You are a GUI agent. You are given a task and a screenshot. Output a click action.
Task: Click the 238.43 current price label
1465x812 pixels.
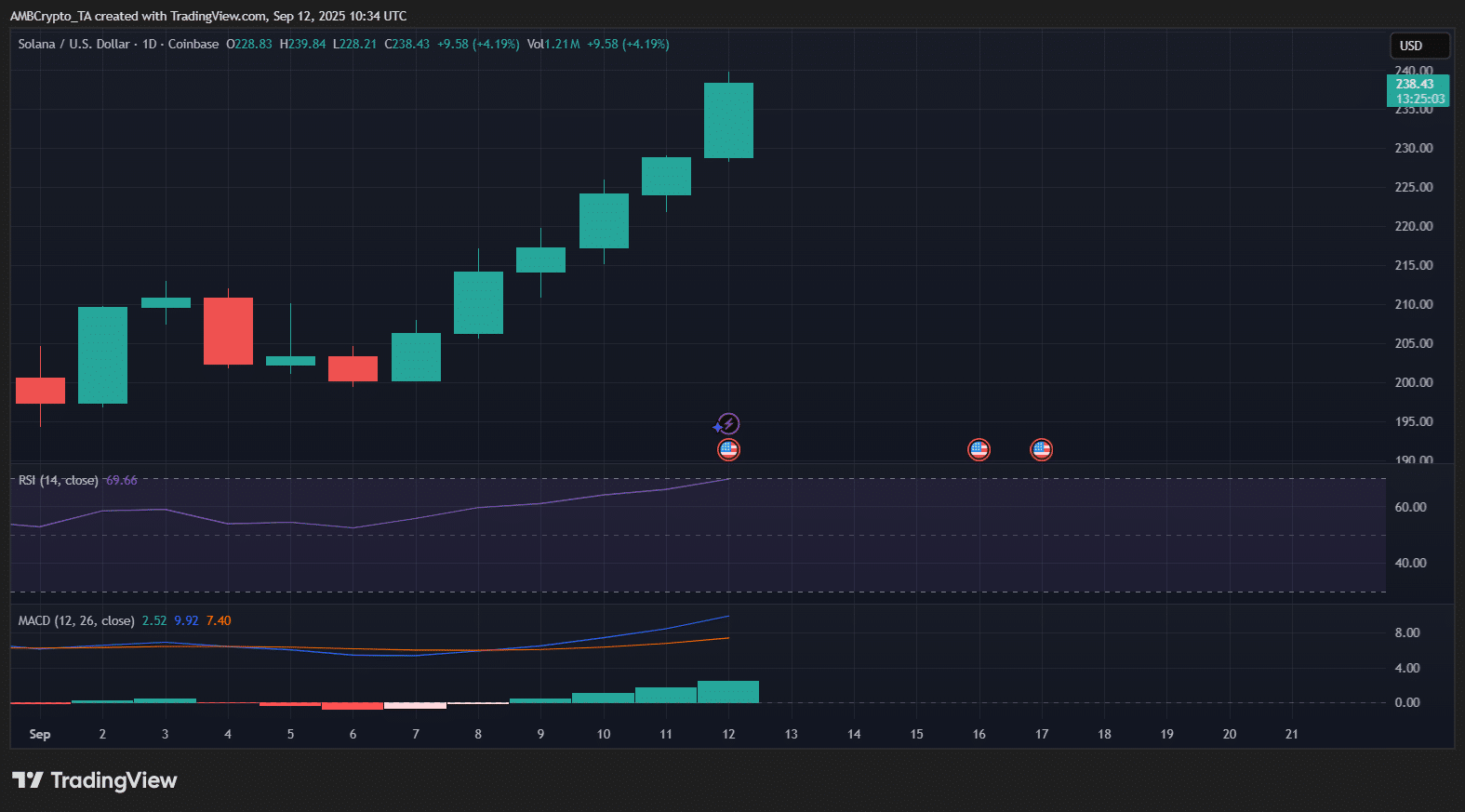coord(1418,85)
